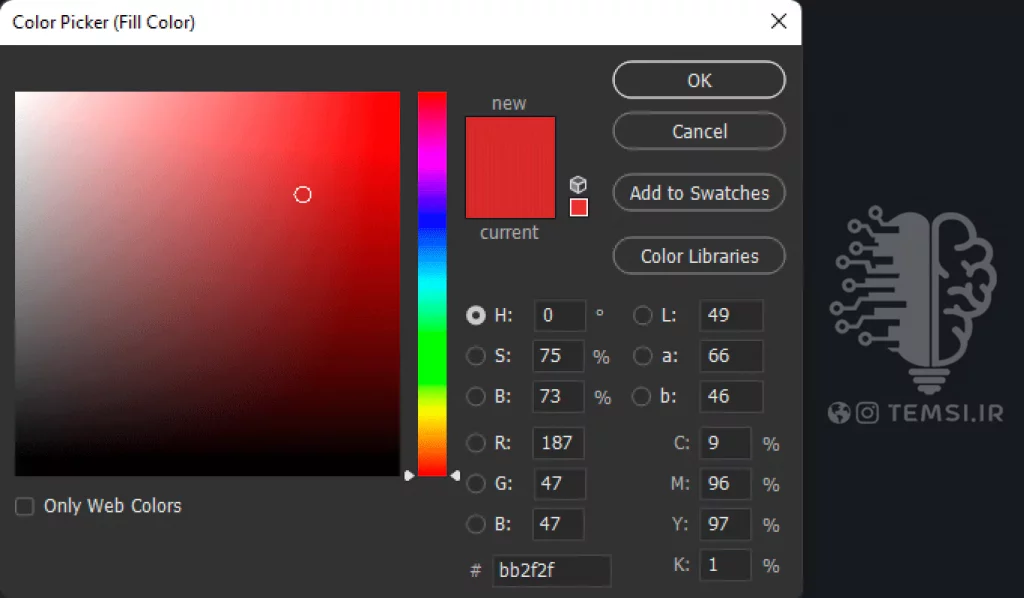
Task: Select the H hue radio button
Action: pos(476,315)
